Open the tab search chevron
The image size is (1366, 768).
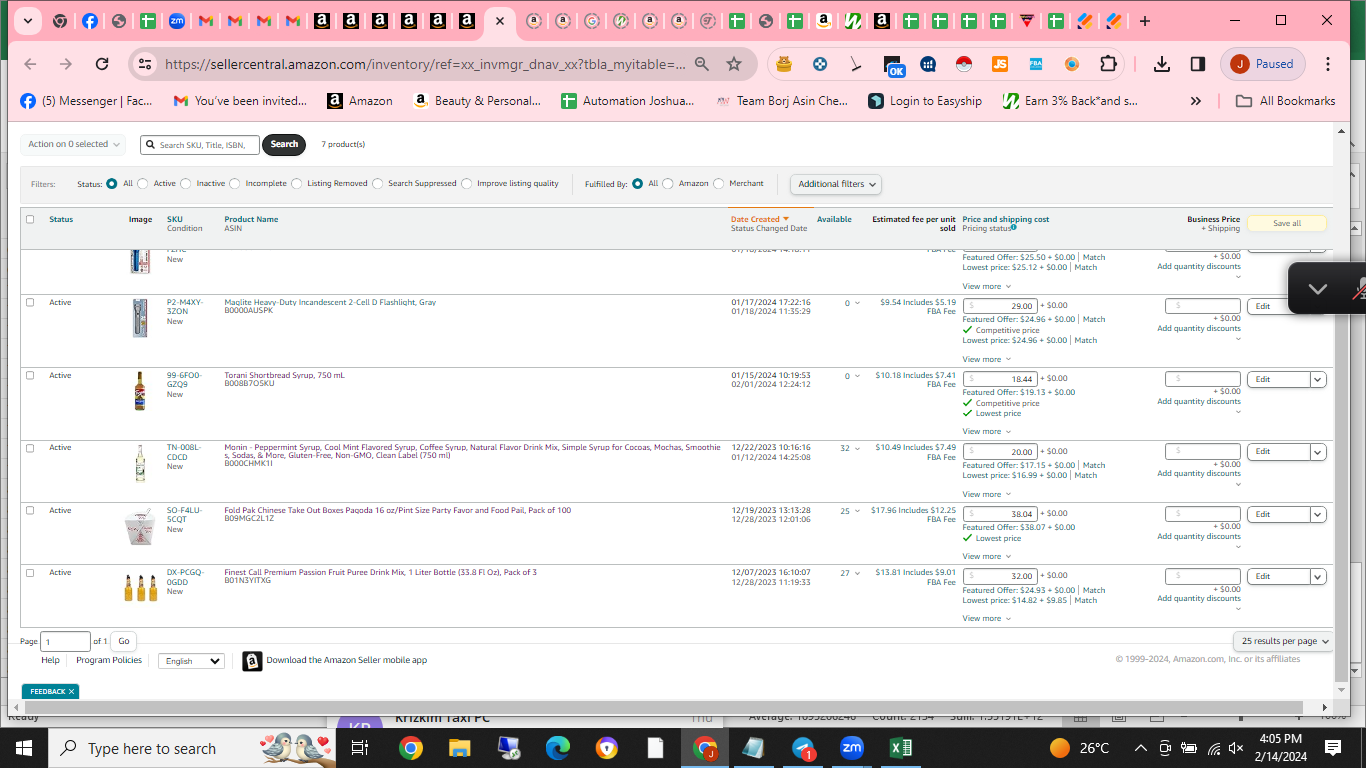(x=27, y=21)
